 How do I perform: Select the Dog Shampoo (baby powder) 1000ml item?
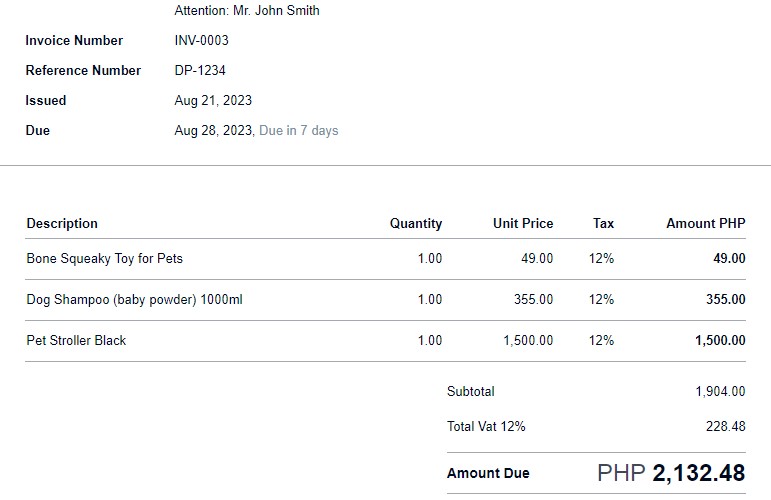(x=134, y=300)
